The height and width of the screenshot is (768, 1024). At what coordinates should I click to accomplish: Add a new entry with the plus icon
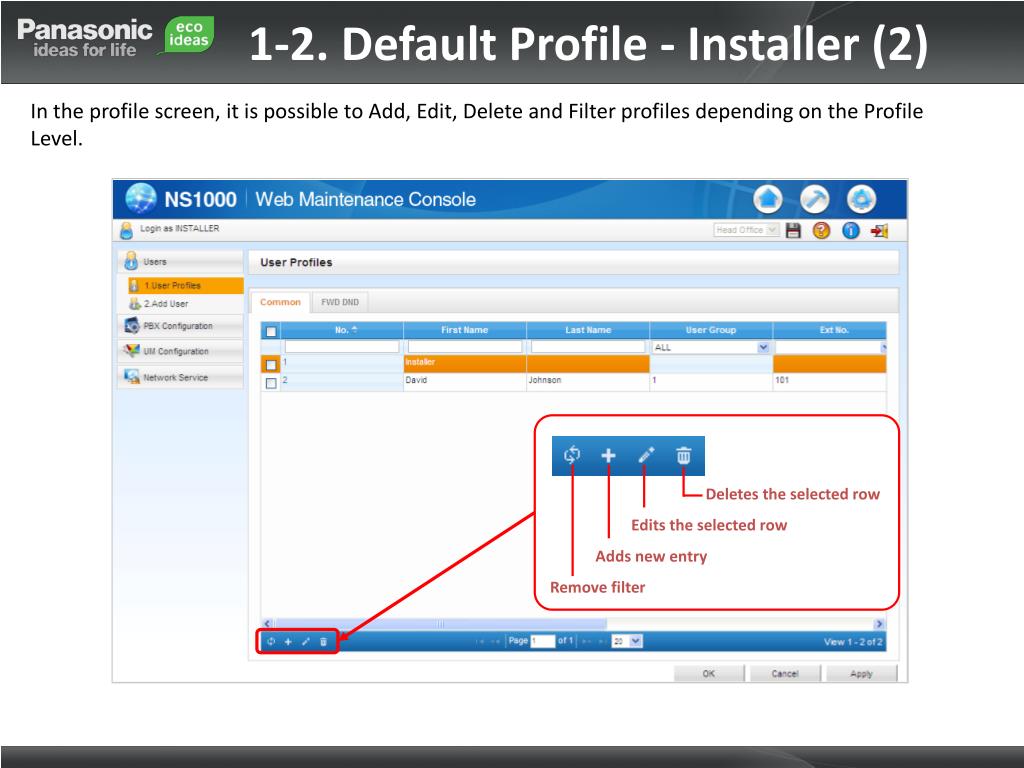click(288, 641)
